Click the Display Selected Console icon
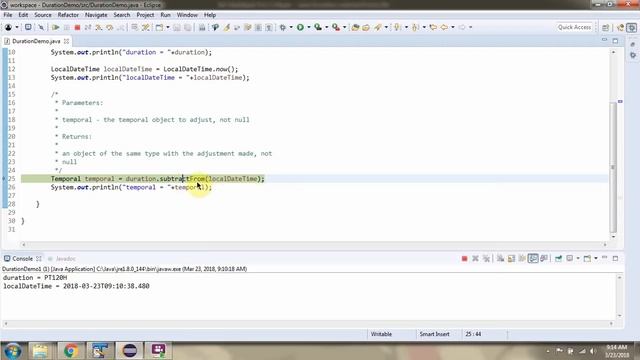Image resolution: width=640 pixels, height=360 pixels. click(570, 258)
